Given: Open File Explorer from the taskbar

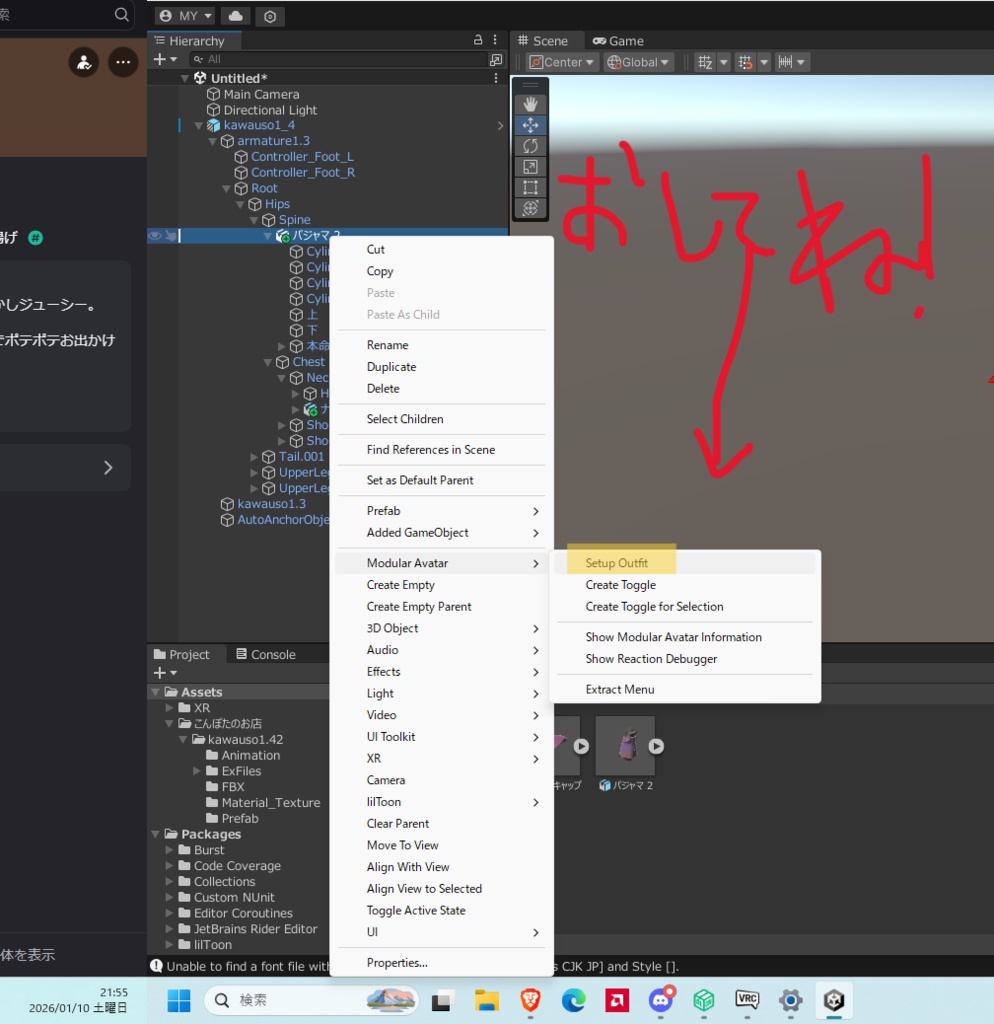Looking at the screenshot, I should [487, 1000].
